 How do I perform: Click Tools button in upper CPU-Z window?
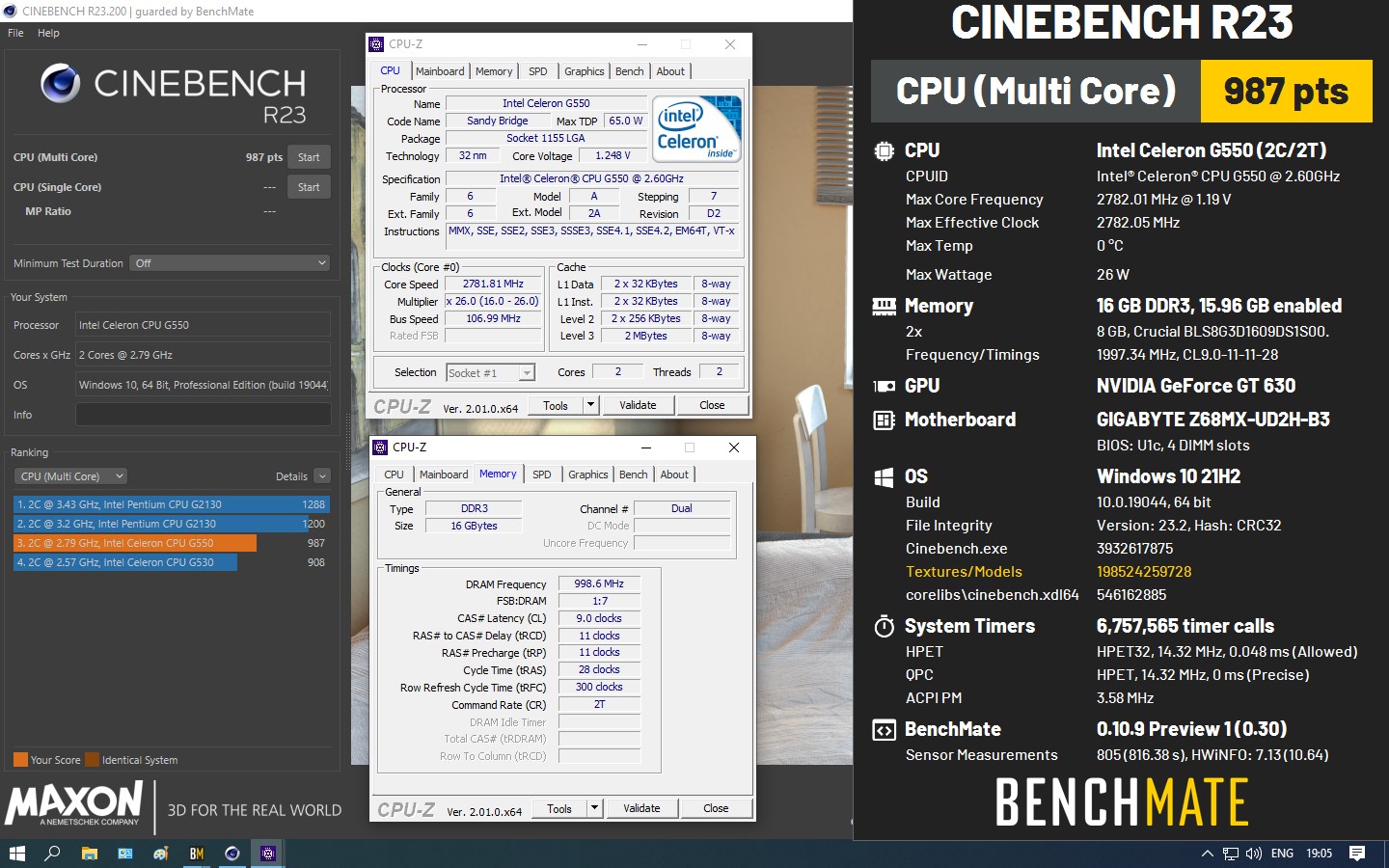point(556,406)
